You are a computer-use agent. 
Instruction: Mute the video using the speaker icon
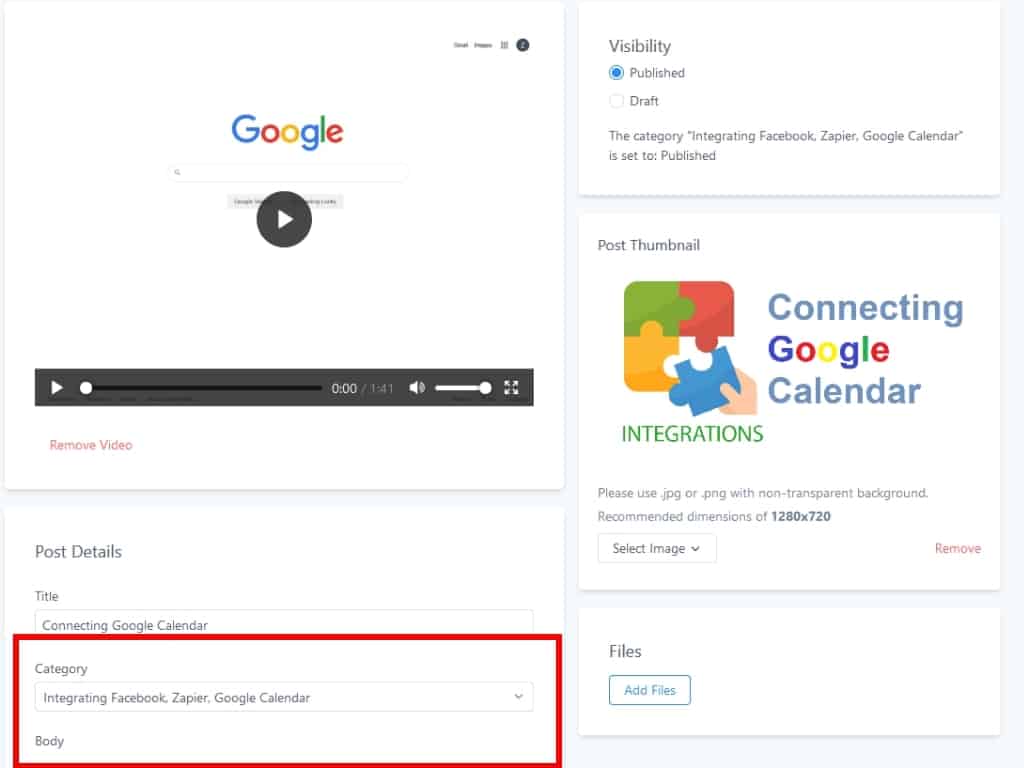417,388
